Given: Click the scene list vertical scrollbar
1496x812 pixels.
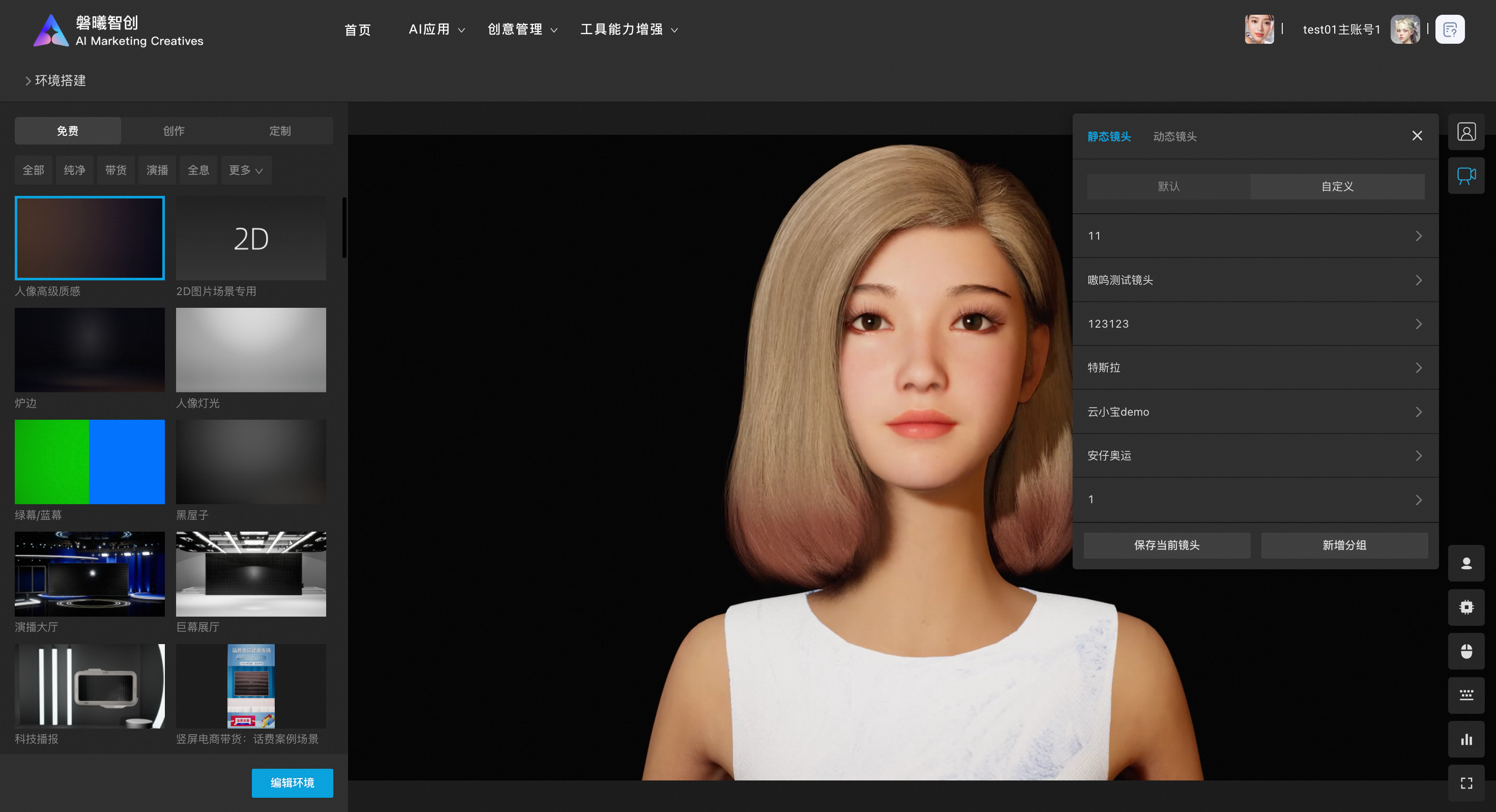Looking at the screenshot, I should click(x=344, y=228).
